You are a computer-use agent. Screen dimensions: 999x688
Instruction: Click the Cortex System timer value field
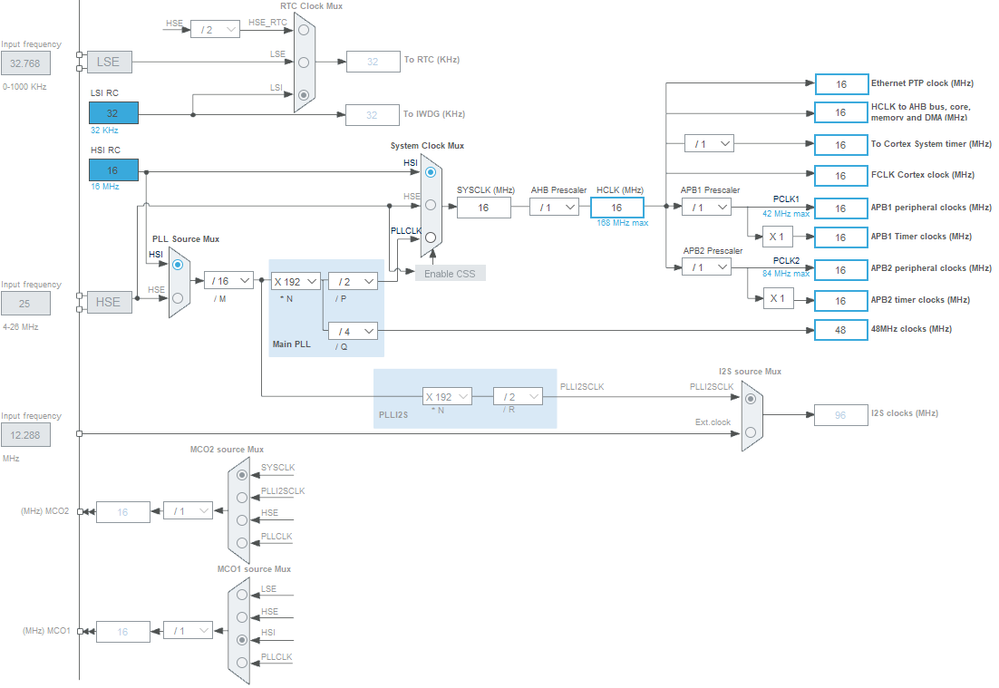[x=841, y=145]
